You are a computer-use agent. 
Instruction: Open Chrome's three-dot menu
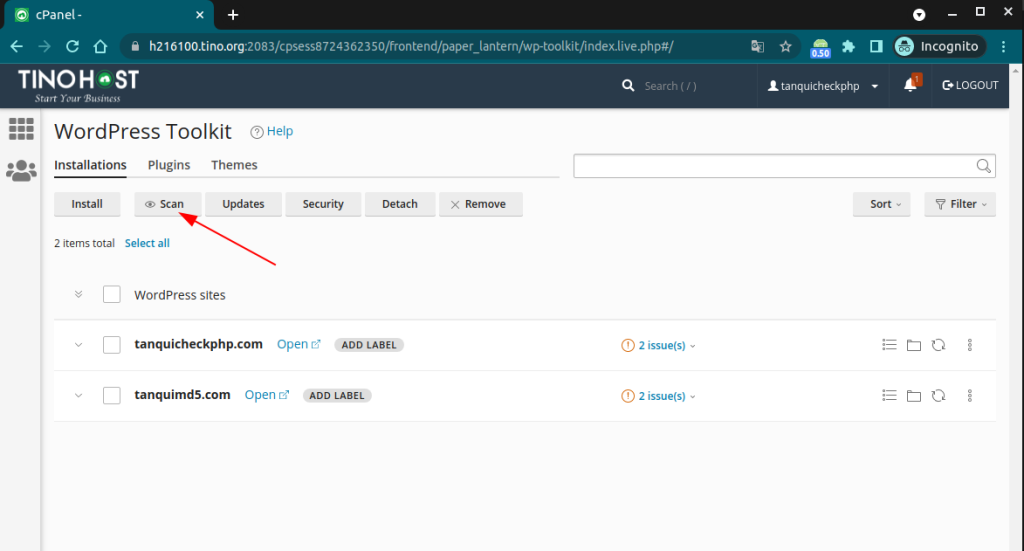1004,46
